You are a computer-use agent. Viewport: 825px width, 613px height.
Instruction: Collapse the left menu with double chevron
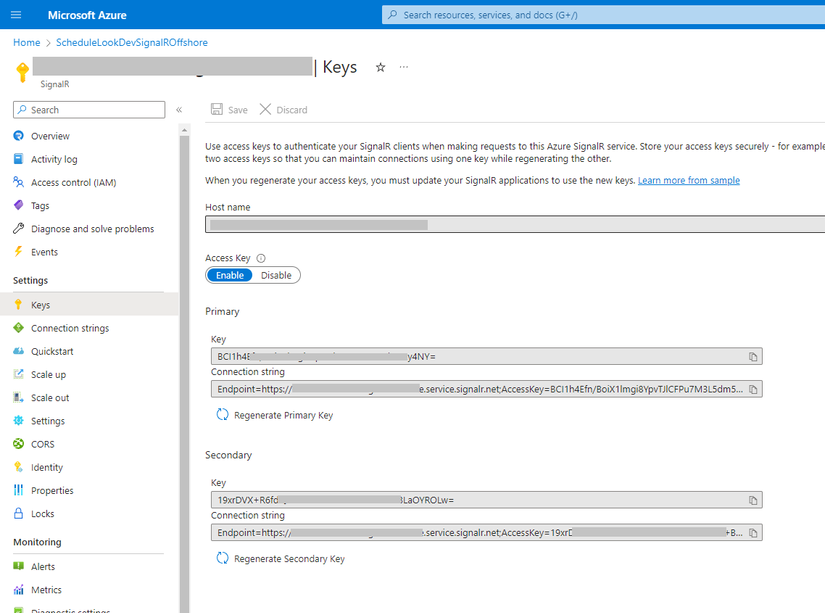pos(179,110)
